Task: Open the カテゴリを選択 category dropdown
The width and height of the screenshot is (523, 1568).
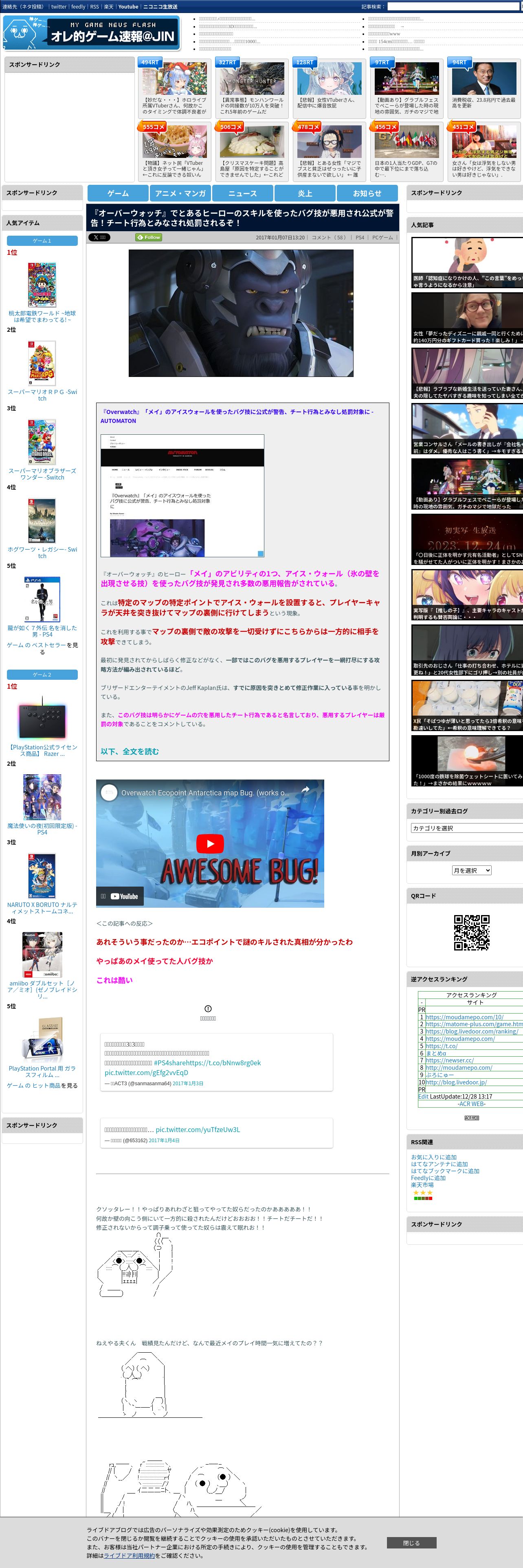Action: 467,828
